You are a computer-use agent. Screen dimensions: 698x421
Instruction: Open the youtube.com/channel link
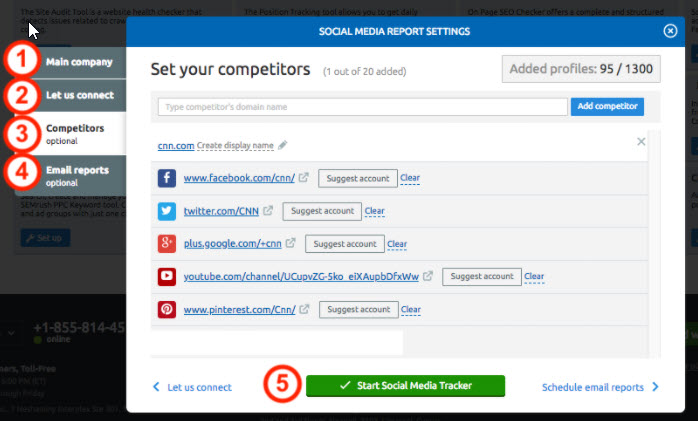pos(301,276)
